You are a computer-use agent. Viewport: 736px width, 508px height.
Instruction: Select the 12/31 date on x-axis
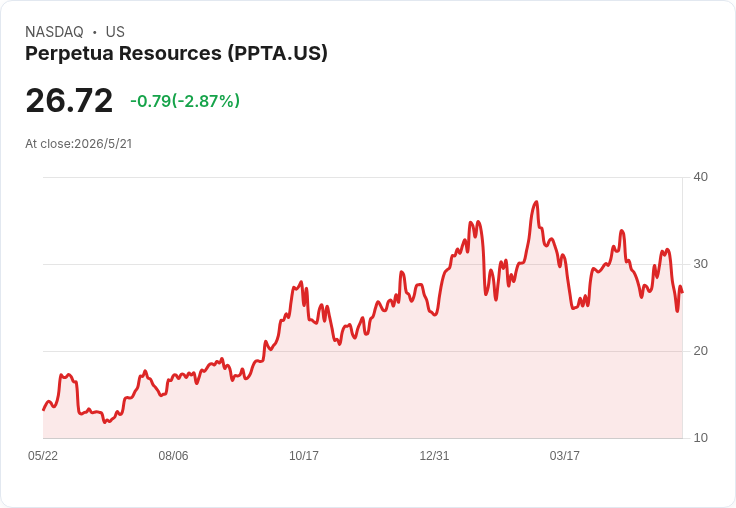click(434, 455)
